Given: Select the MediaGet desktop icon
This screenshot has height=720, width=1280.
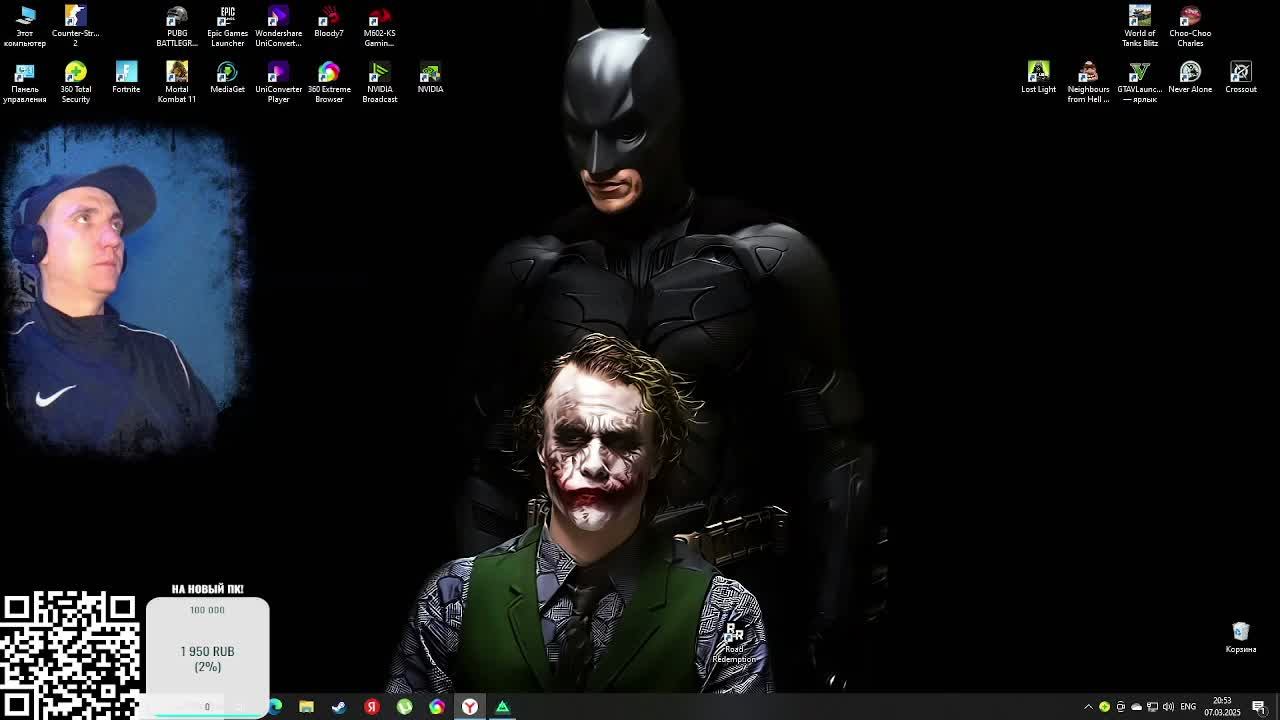Looking at the screenshot, I should coord(227,78).
